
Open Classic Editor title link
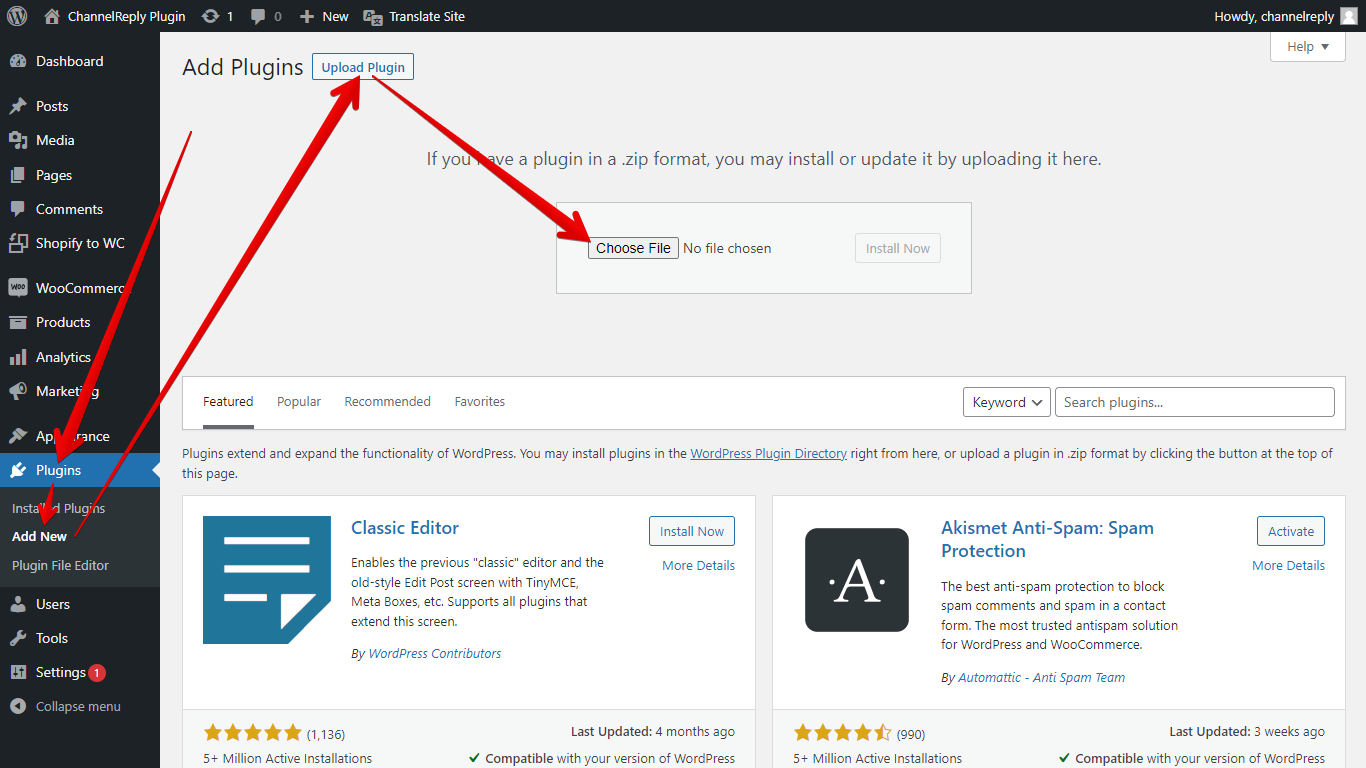[x=405, y=528]
